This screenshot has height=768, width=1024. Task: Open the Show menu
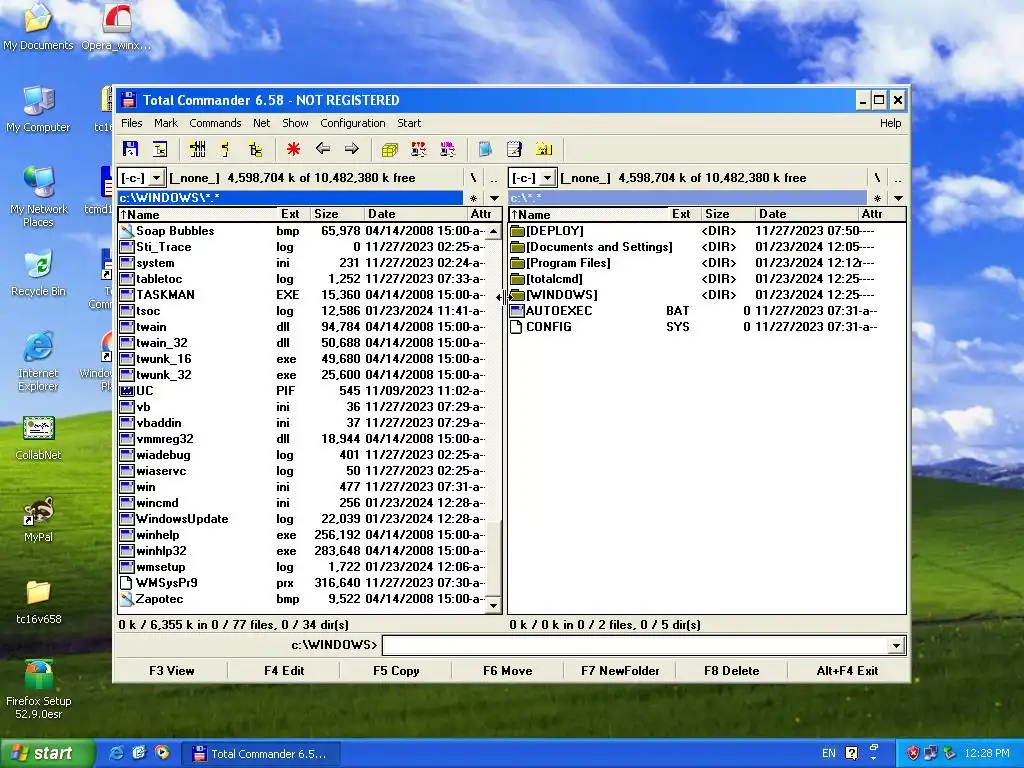pyautogui.click(x=295, y=123)
